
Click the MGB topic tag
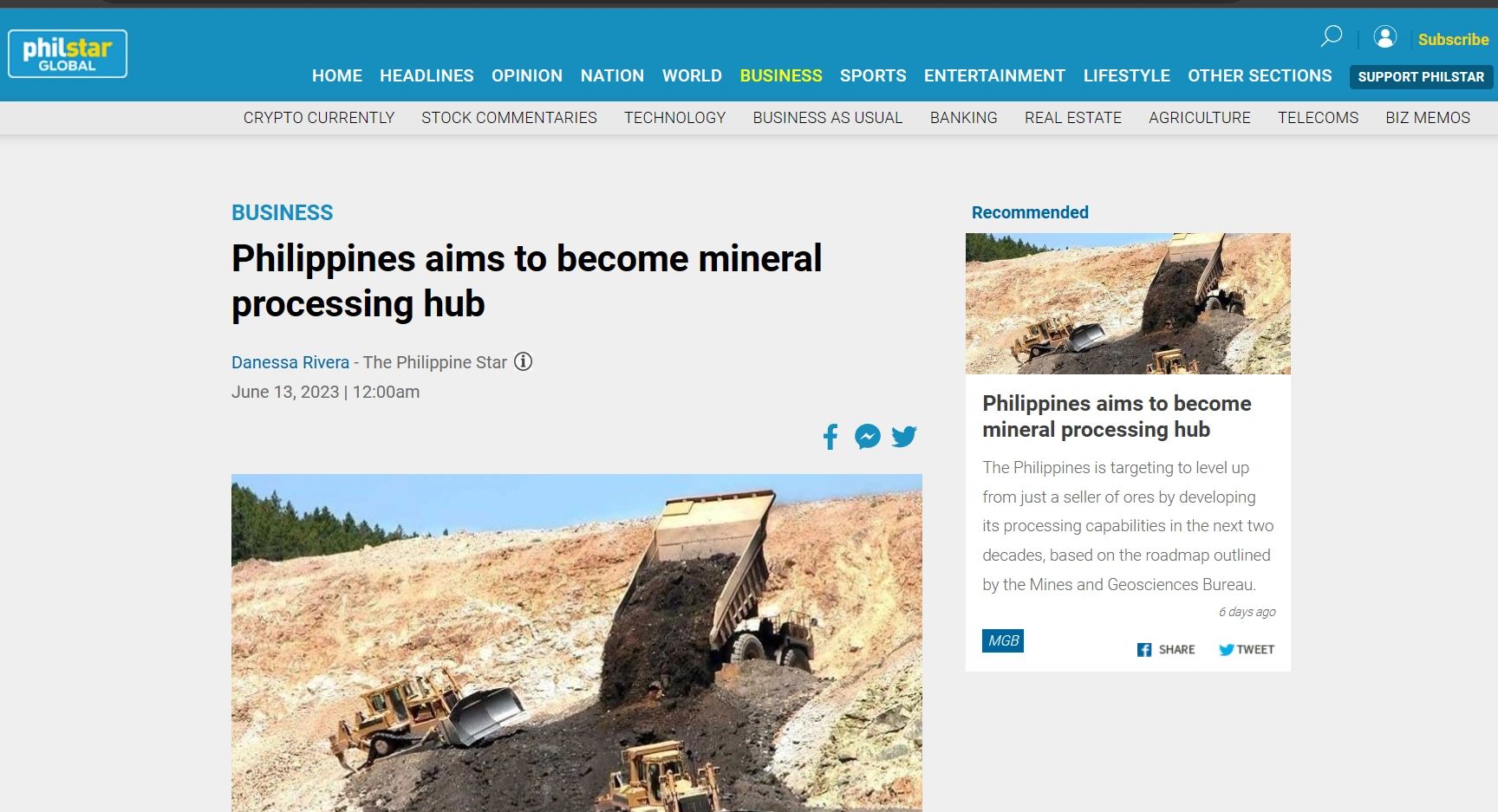pos(1002,641)
